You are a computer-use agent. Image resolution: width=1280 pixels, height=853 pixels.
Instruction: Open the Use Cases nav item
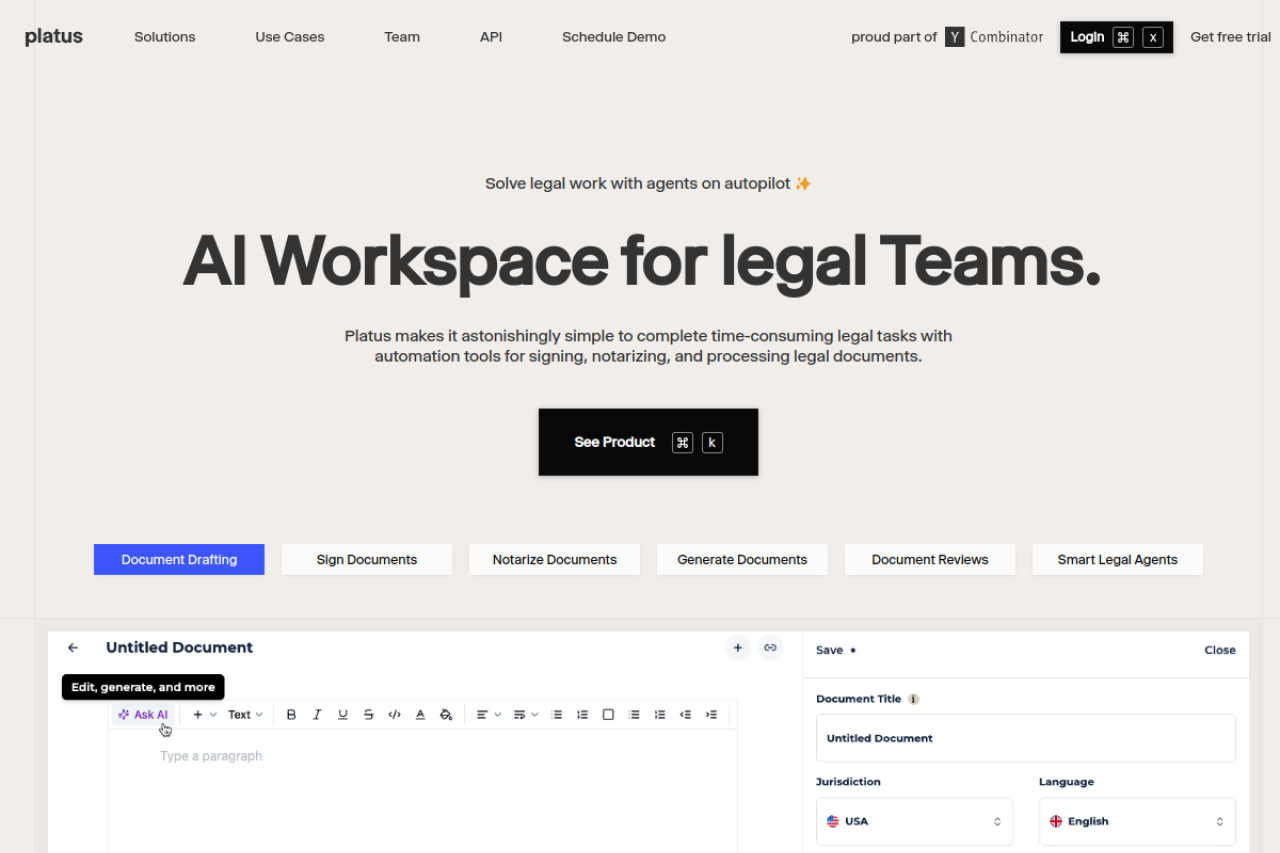tap(290, 37)
